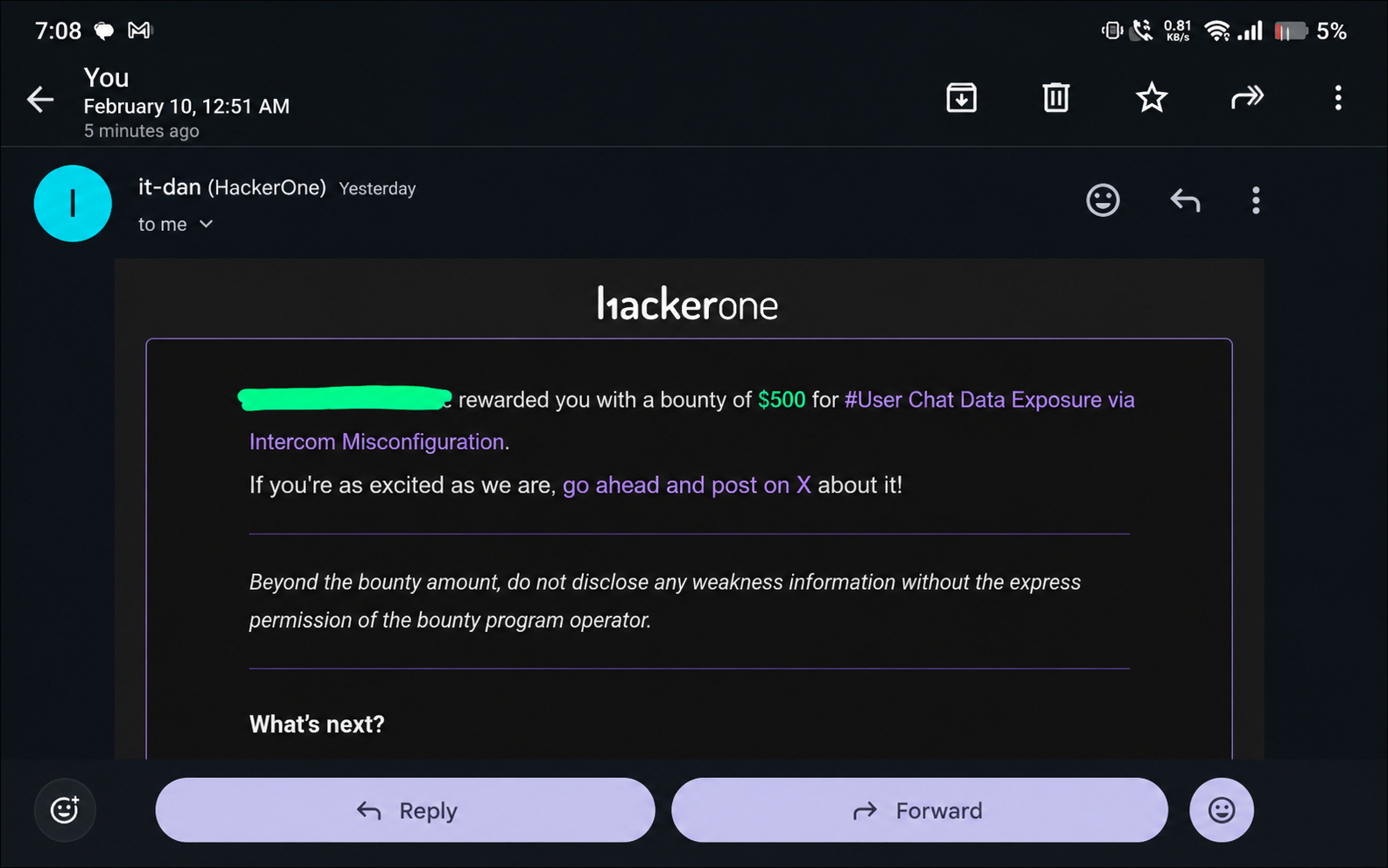This screenshot has height=868, width=1388.
Task: Add emoji reaction beside sender name
Action: tap(1103, 200)
